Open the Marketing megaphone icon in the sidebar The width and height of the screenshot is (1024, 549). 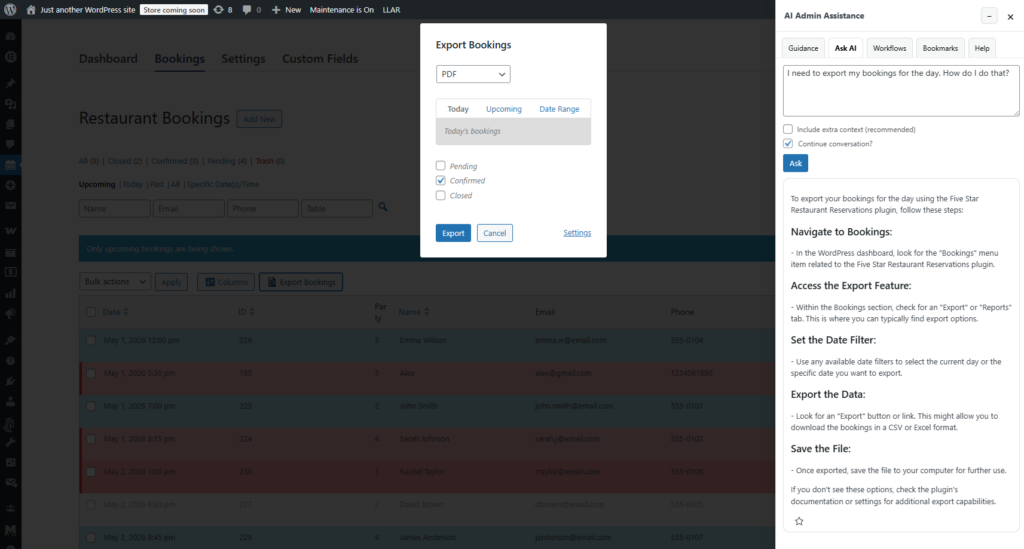point(10,314)
